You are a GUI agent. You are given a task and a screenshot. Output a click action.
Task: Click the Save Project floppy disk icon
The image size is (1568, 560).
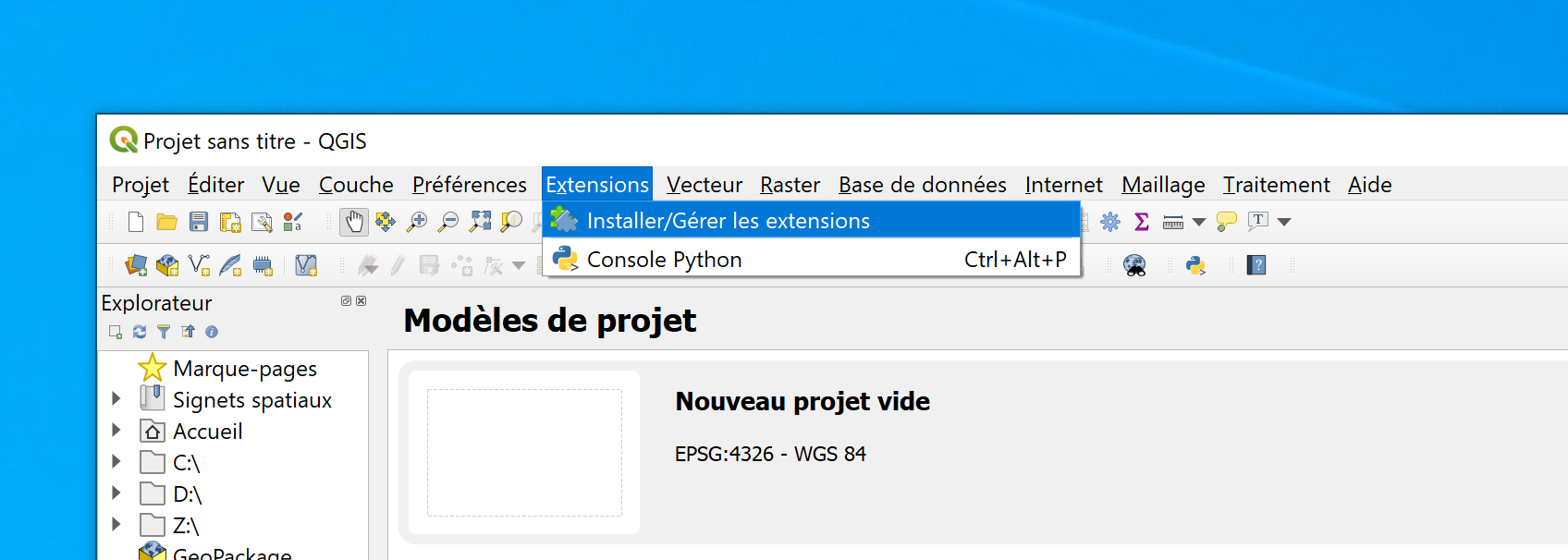coord(199,222)
